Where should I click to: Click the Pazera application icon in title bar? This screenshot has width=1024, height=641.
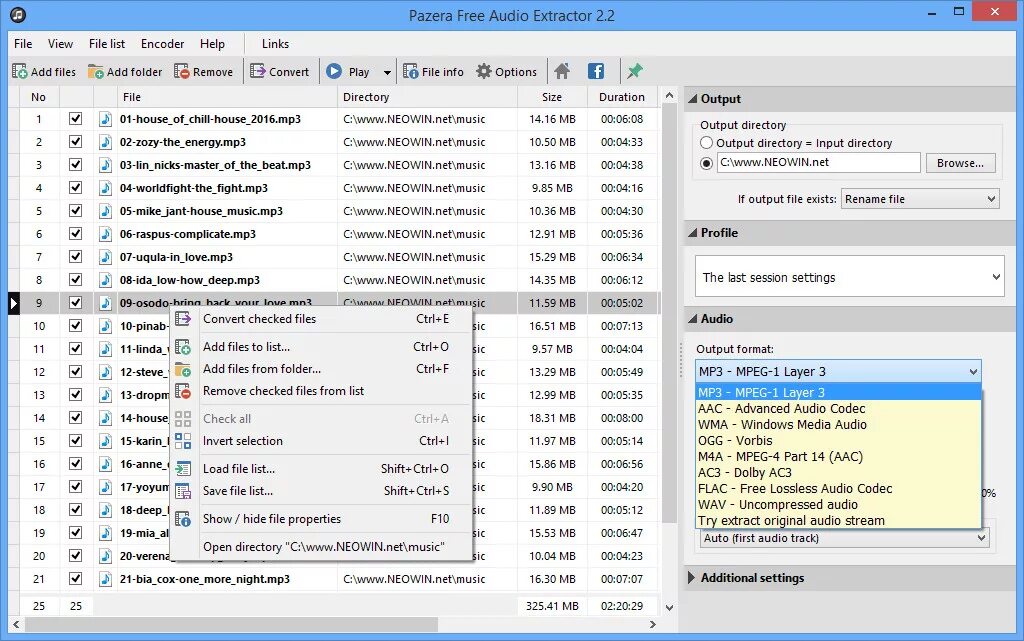point(18,14)
